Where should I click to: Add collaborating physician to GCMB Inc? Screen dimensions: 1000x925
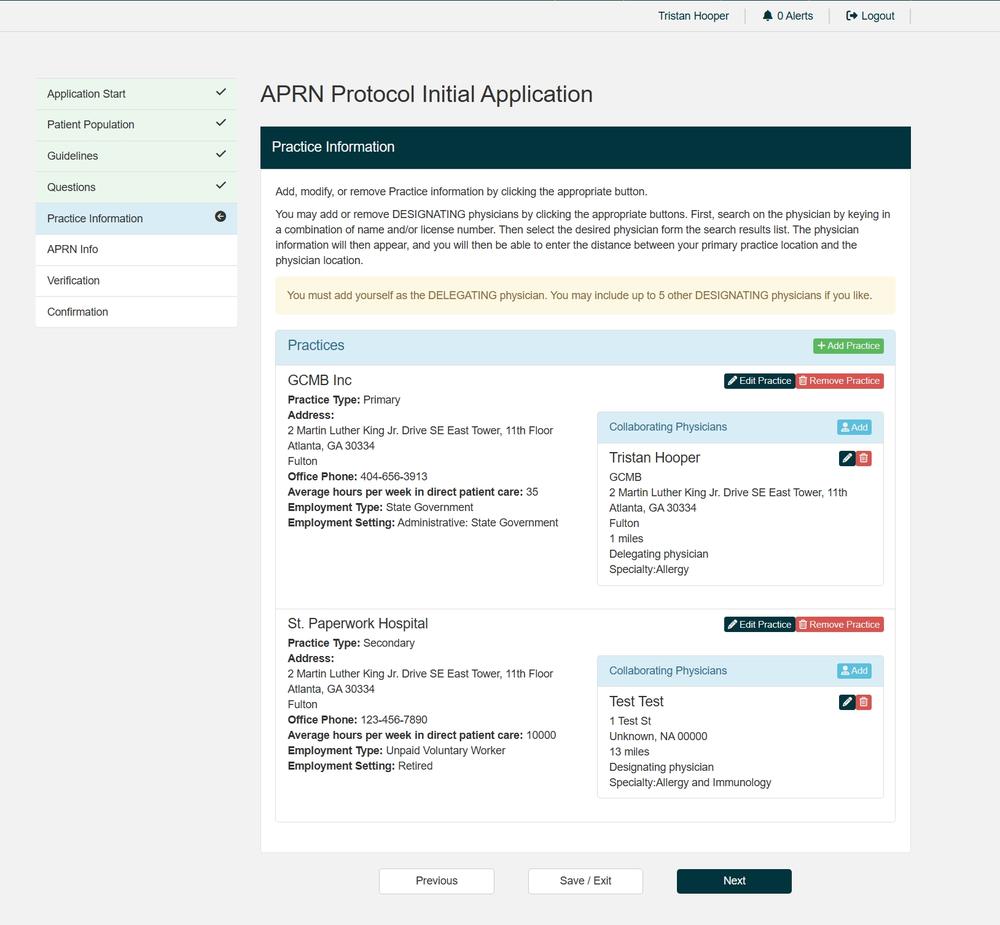tap(854, 427)
